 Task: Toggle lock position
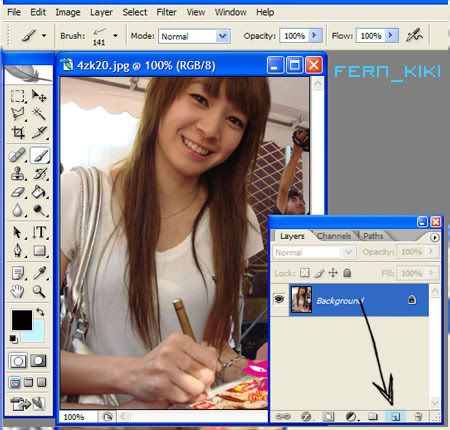point(333,273)
